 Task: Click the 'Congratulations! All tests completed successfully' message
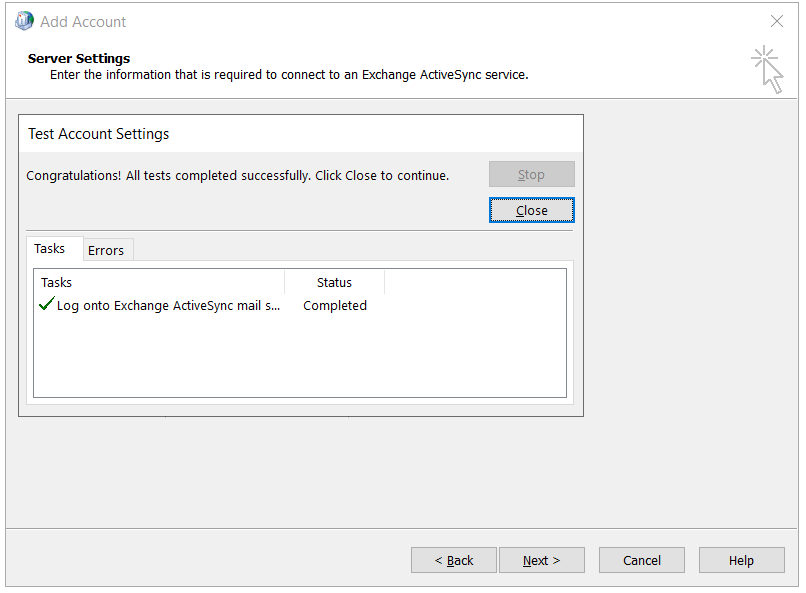[x=237, y=176]
